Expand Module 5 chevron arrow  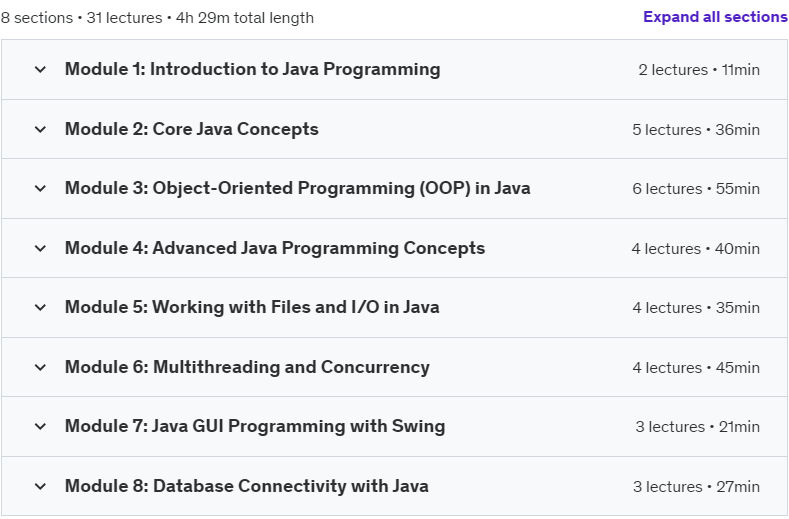pyautogui.click(x=40, y=307)
